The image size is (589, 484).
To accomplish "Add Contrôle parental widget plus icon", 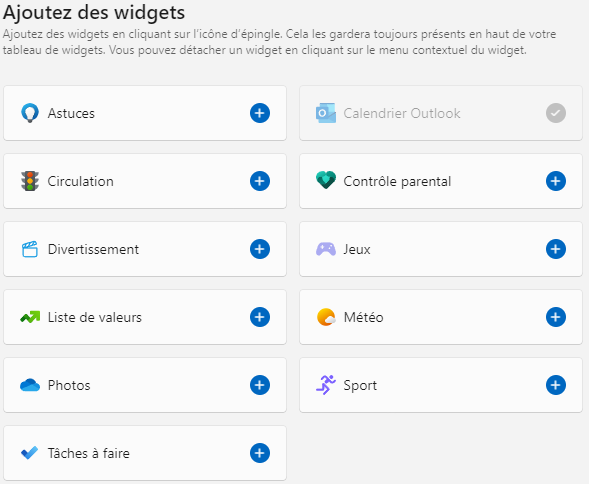I will (x=556, y=181).
